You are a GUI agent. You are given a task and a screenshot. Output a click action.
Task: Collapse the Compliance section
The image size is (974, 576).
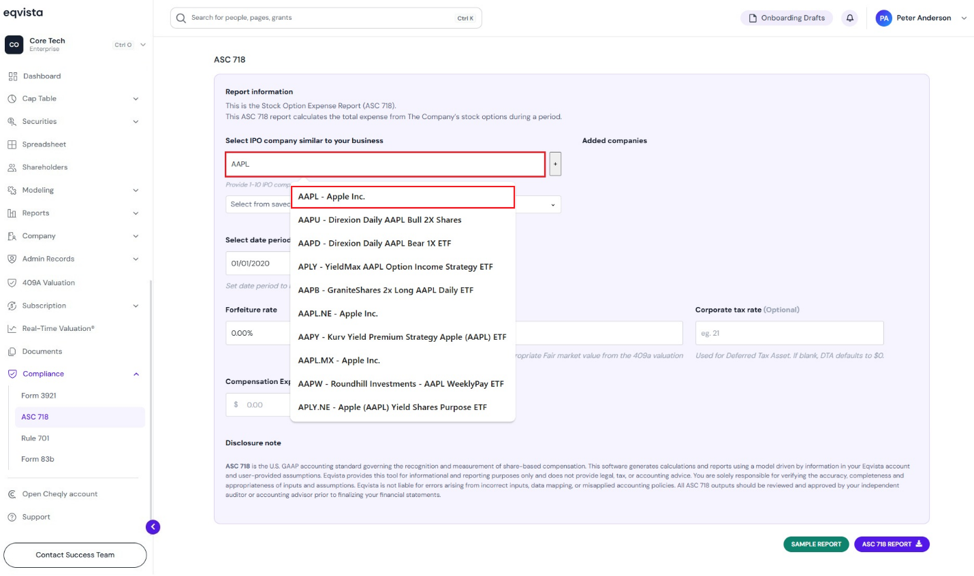[136, 374]
